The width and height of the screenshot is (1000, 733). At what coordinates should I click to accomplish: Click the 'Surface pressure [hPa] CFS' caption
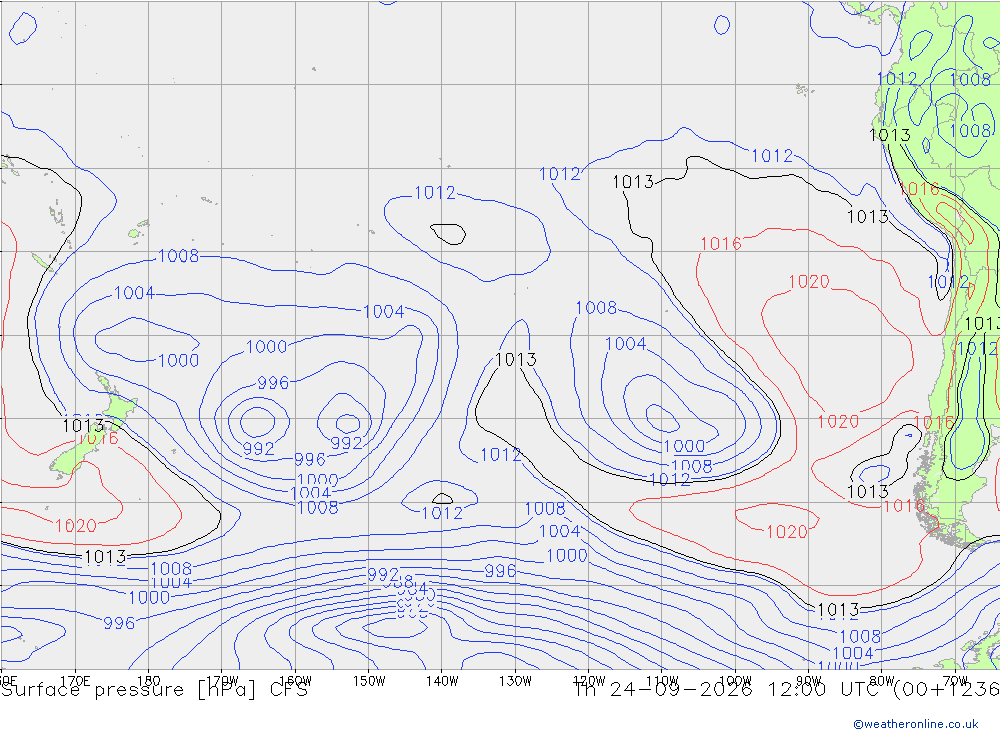(x=154, y=690)
